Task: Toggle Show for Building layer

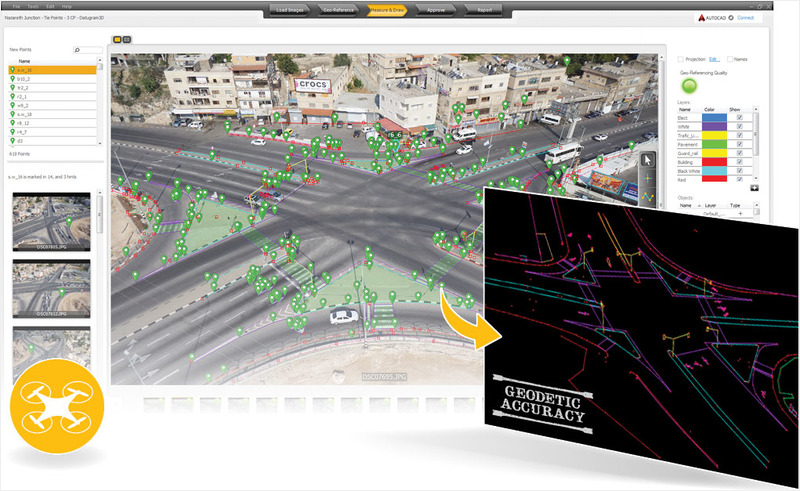Action: tap(739, 162)
